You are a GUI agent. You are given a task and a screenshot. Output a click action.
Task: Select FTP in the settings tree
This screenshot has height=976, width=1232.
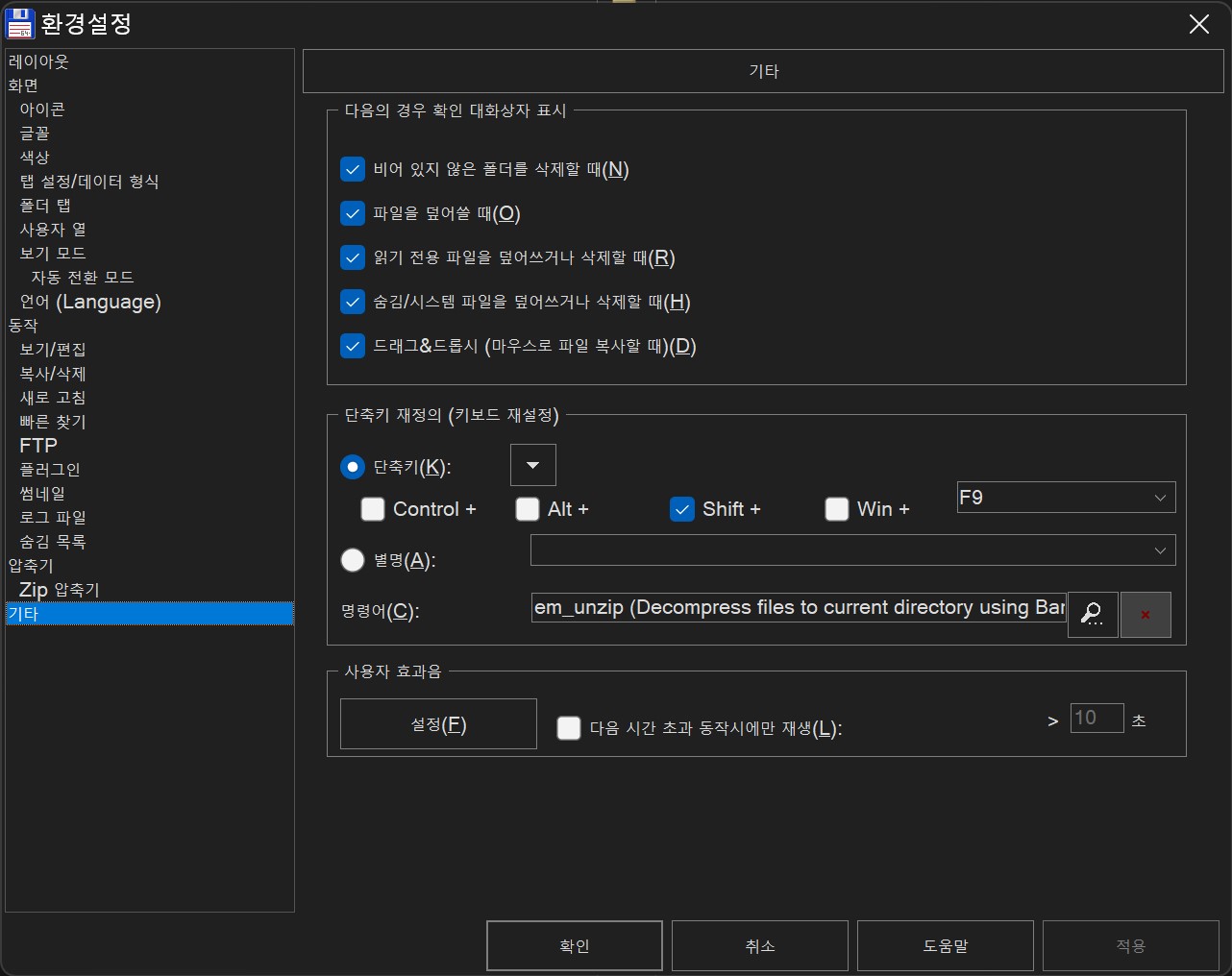click(38, 446)
